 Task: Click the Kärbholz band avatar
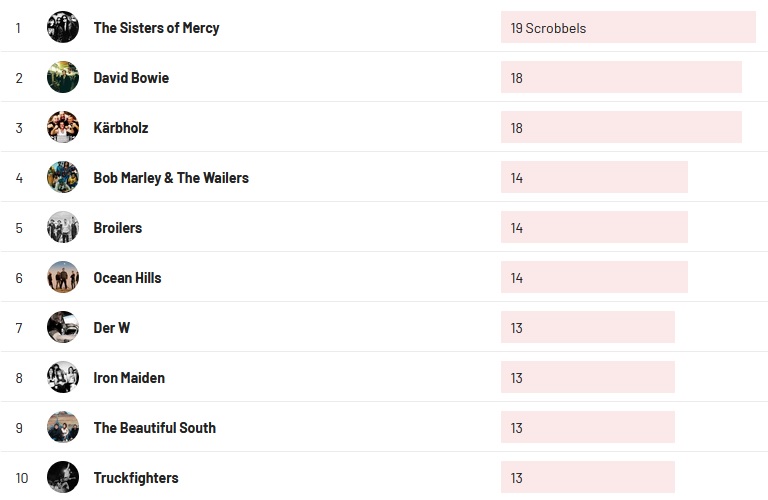[x=63, y=127]
